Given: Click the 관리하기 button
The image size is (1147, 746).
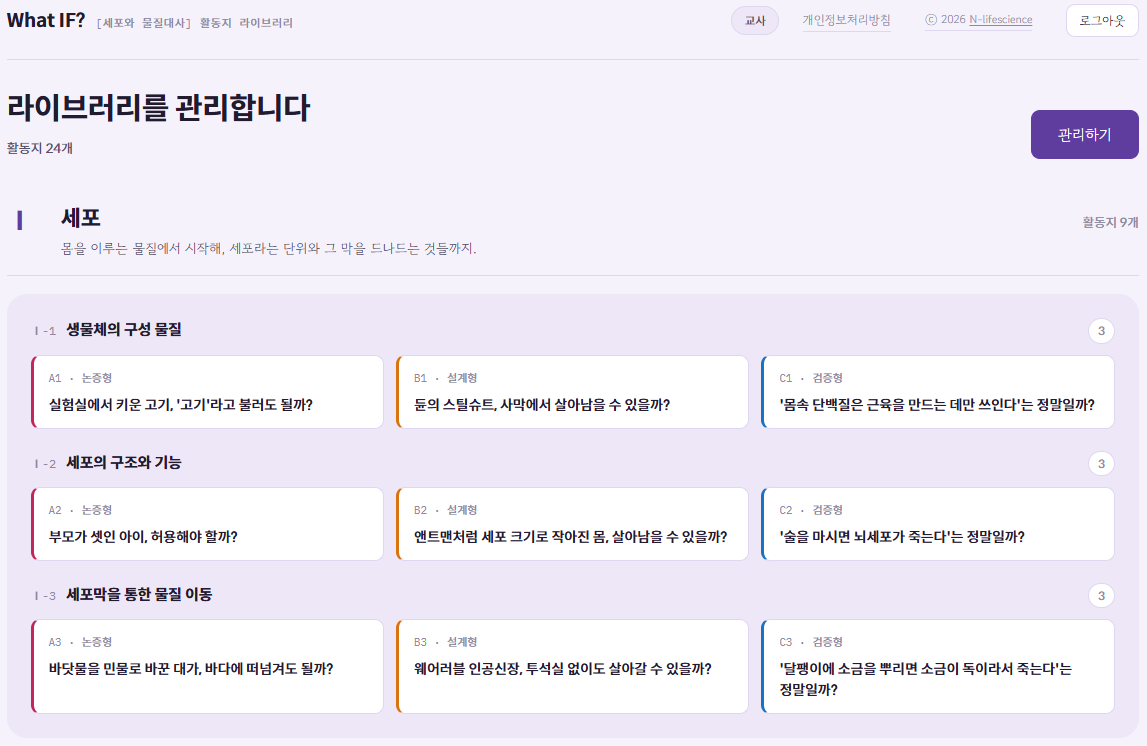Looking at the screenshot, I should pyautogui.click(x=1084, y=135).
